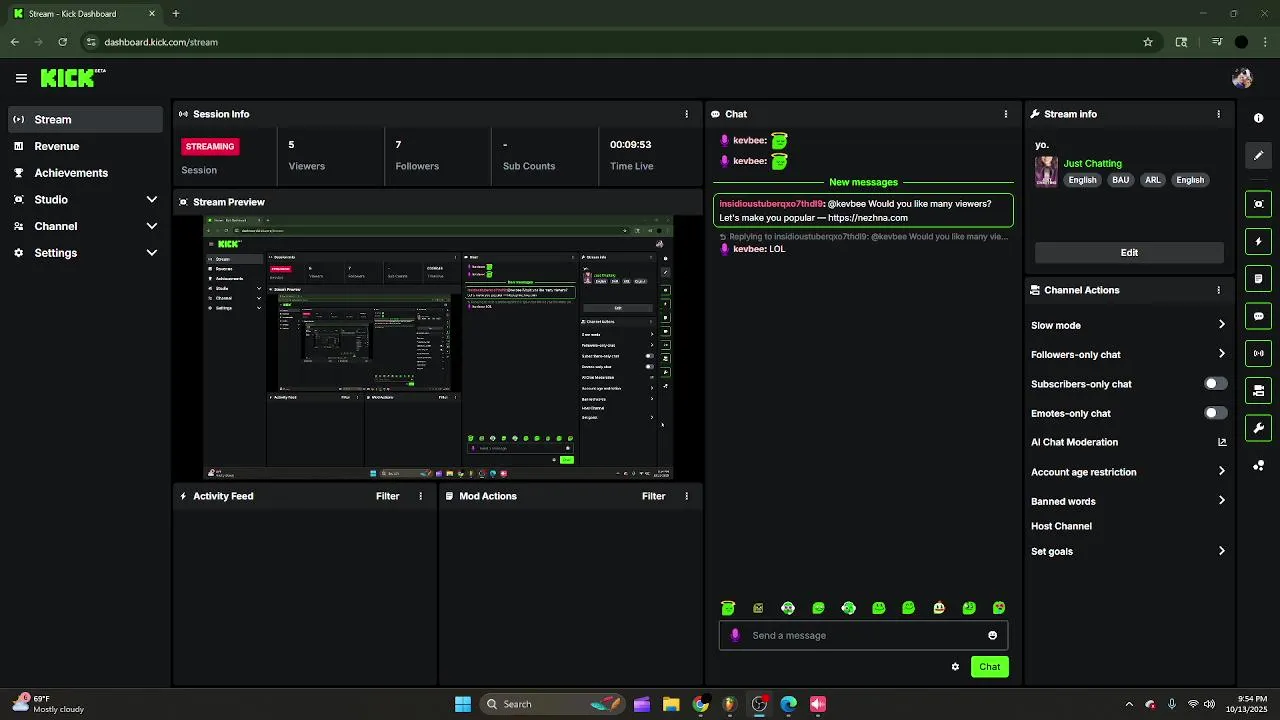Image resolution: width=1280 pixels, height=720 pixels.
Task: Open Session Info three-dot options
Action: tap(686, 114)
